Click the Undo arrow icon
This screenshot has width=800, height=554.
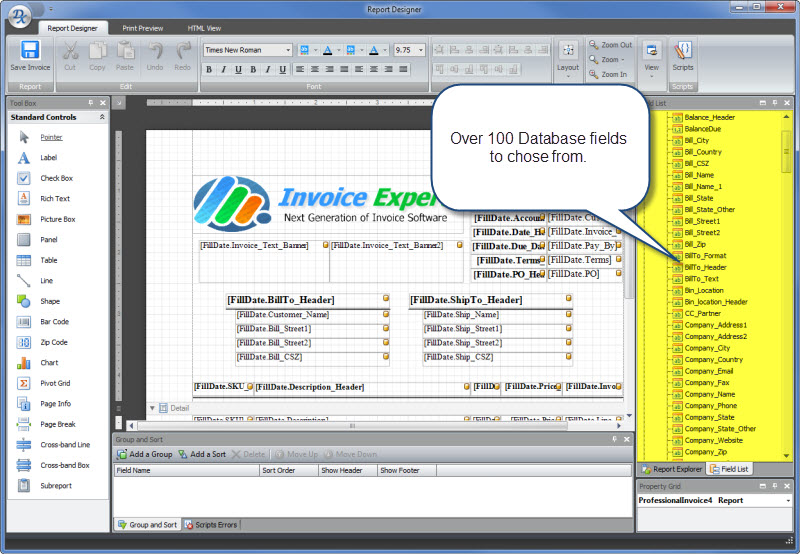click(155, 51)
